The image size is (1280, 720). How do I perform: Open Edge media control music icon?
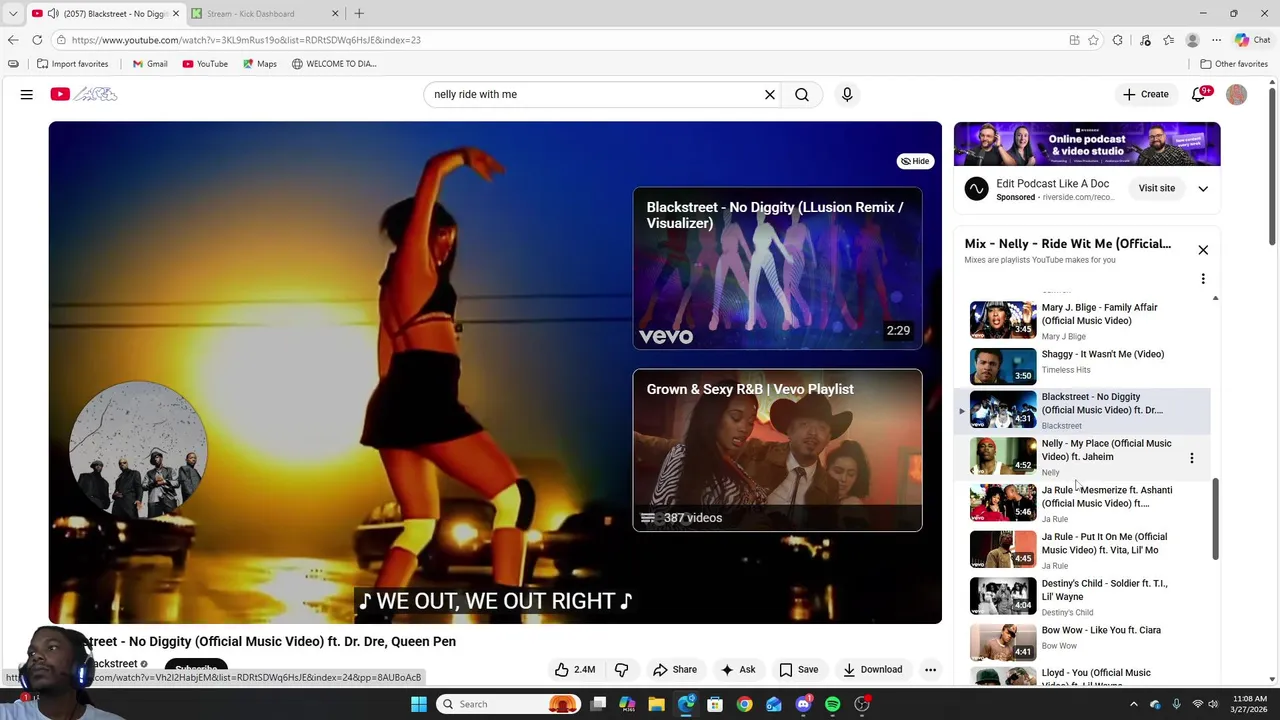coord(1145,40)
